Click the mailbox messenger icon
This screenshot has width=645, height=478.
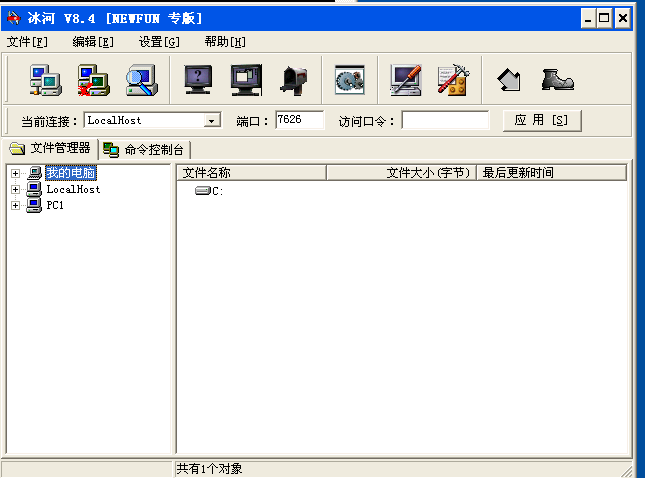[295, 81]
